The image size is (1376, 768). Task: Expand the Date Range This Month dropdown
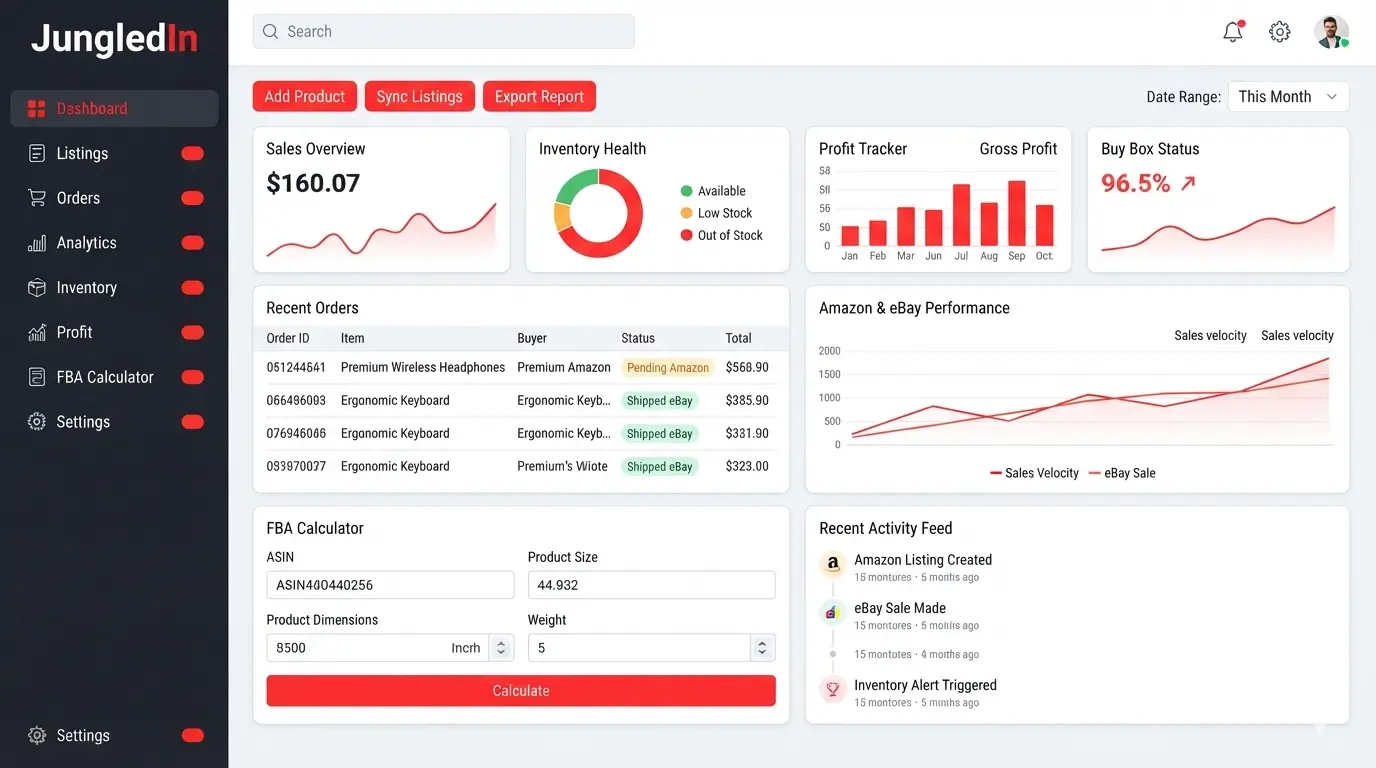[1288, 97]
